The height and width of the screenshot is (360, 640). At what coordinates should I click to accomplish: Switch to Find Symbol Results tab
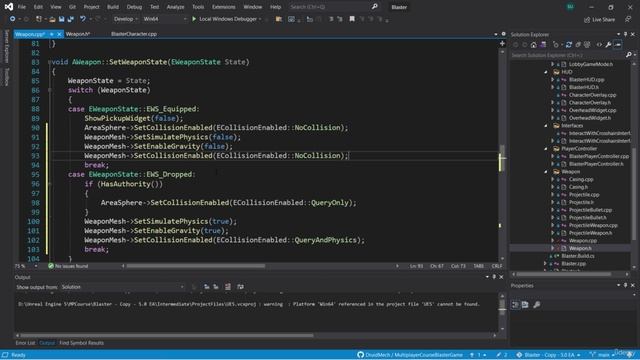(81, 343)
